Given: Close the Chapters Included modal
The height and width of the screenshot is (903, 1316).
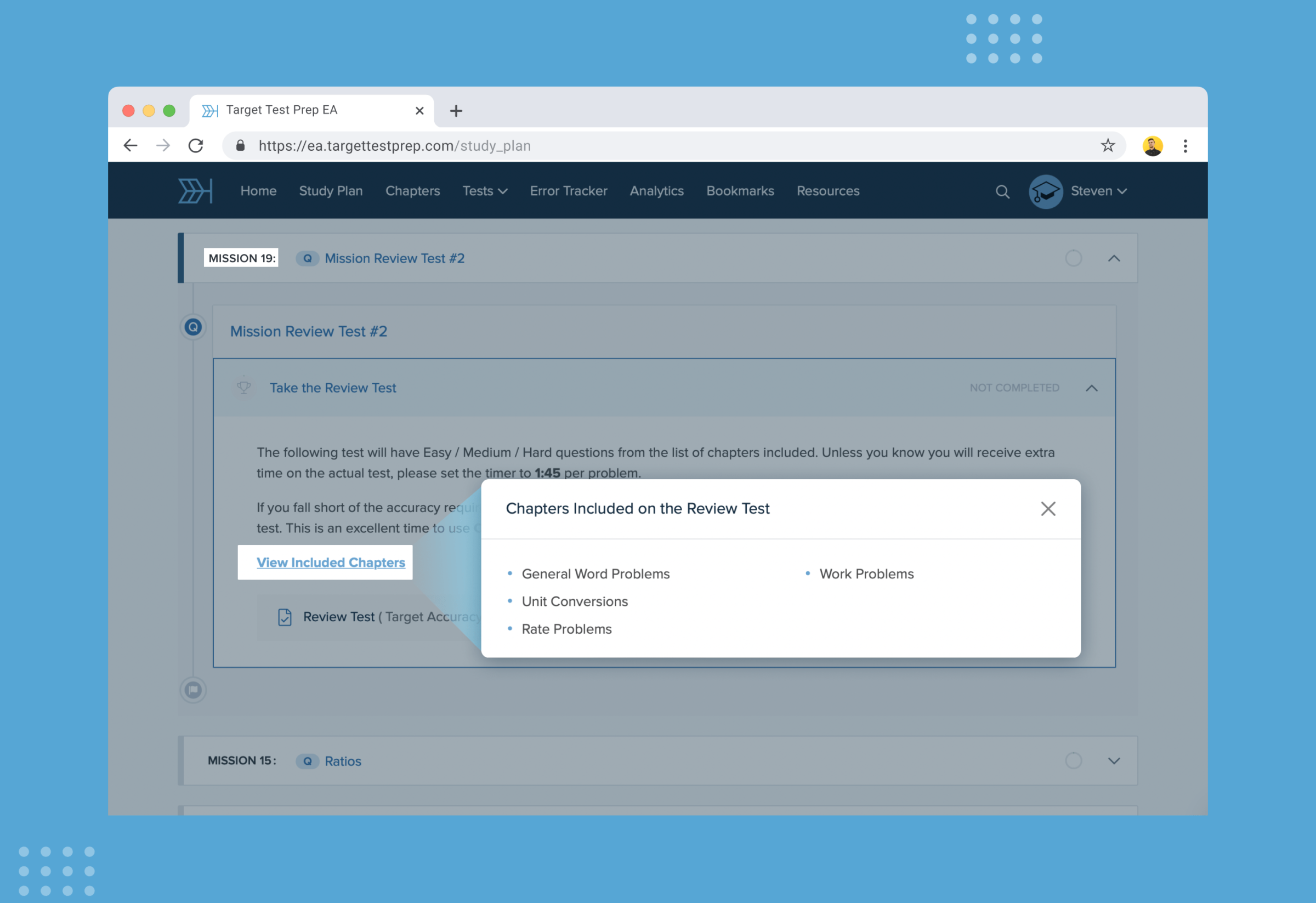Looking at the screenshot, I should click(x=1048, y=508).
